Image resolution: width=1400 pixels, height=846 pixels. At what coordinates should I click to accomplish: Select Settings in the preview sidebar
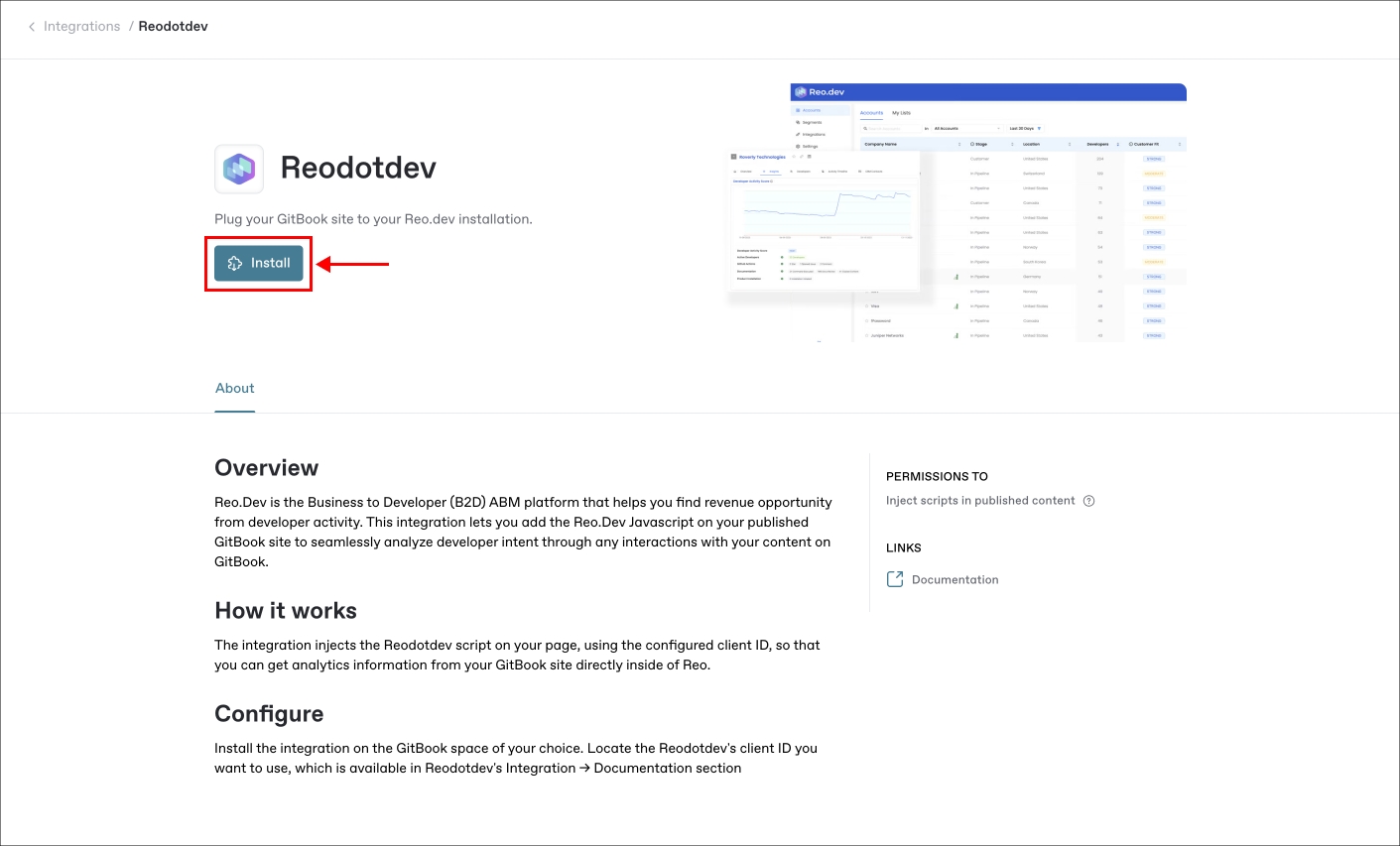[x=809, y=146]
